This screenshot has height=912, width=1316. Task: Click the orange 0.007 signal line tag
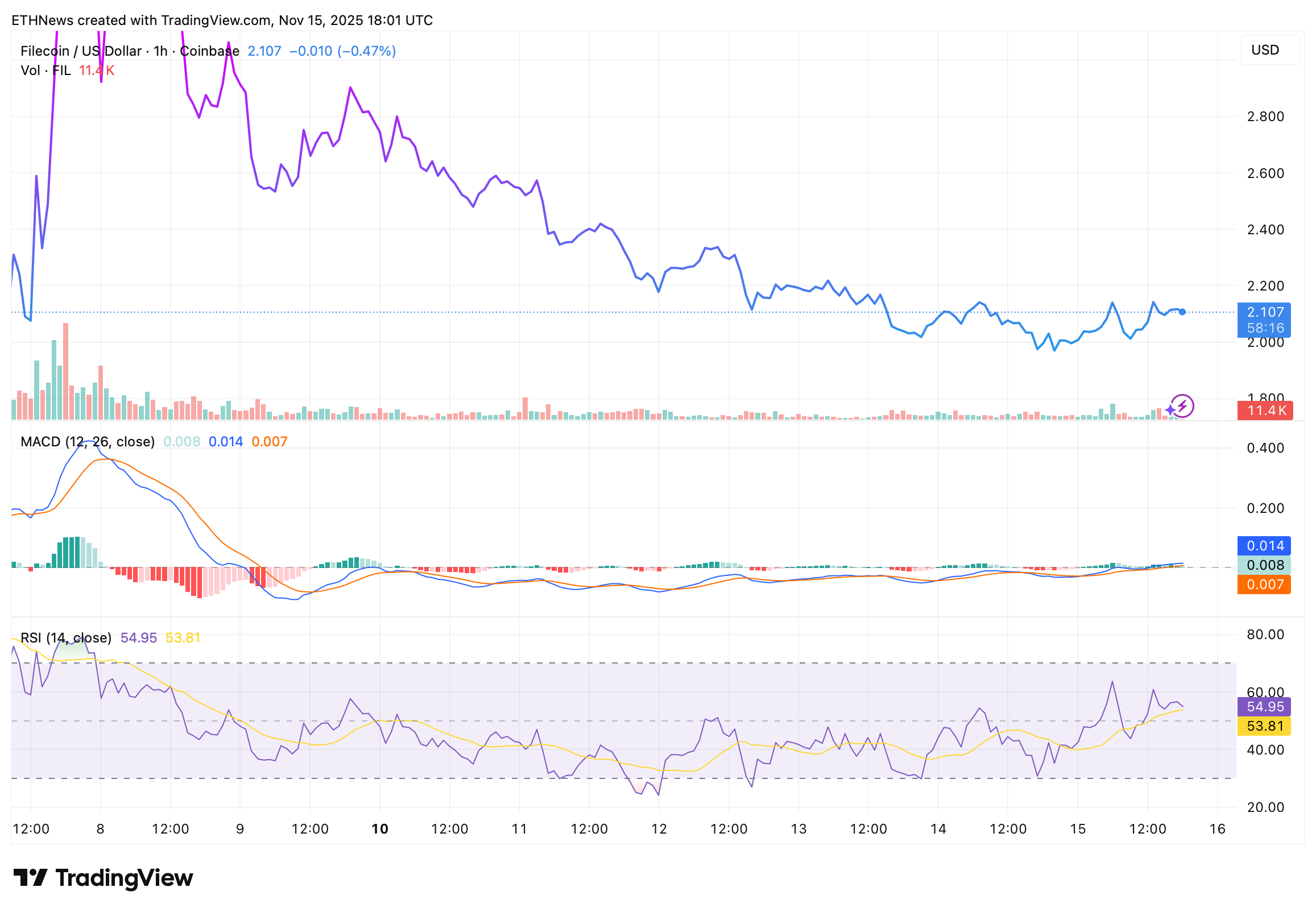[1264, 584]
